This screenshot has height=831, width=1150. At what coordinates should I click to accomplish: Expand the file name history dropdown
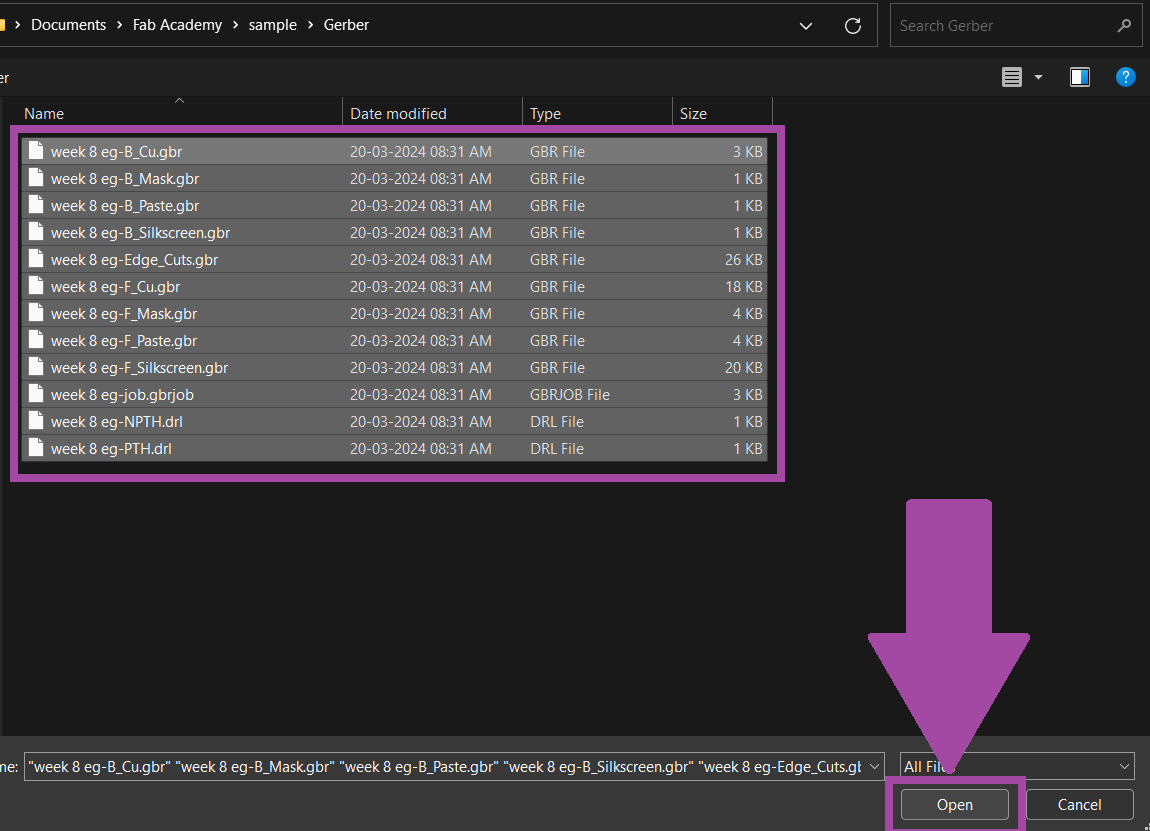tap(875, 767)
